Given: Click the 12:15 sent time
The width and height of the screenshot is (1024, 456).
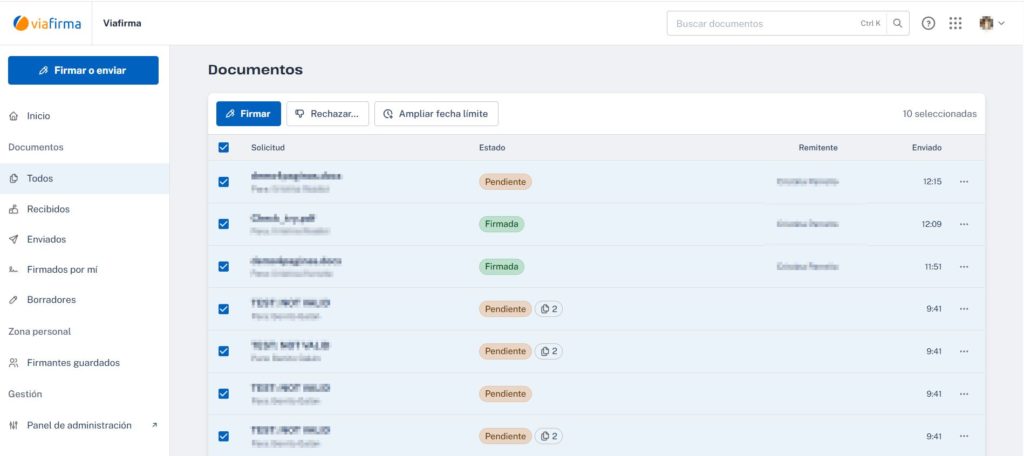Looking at the screenshot, I should (932, 182).
